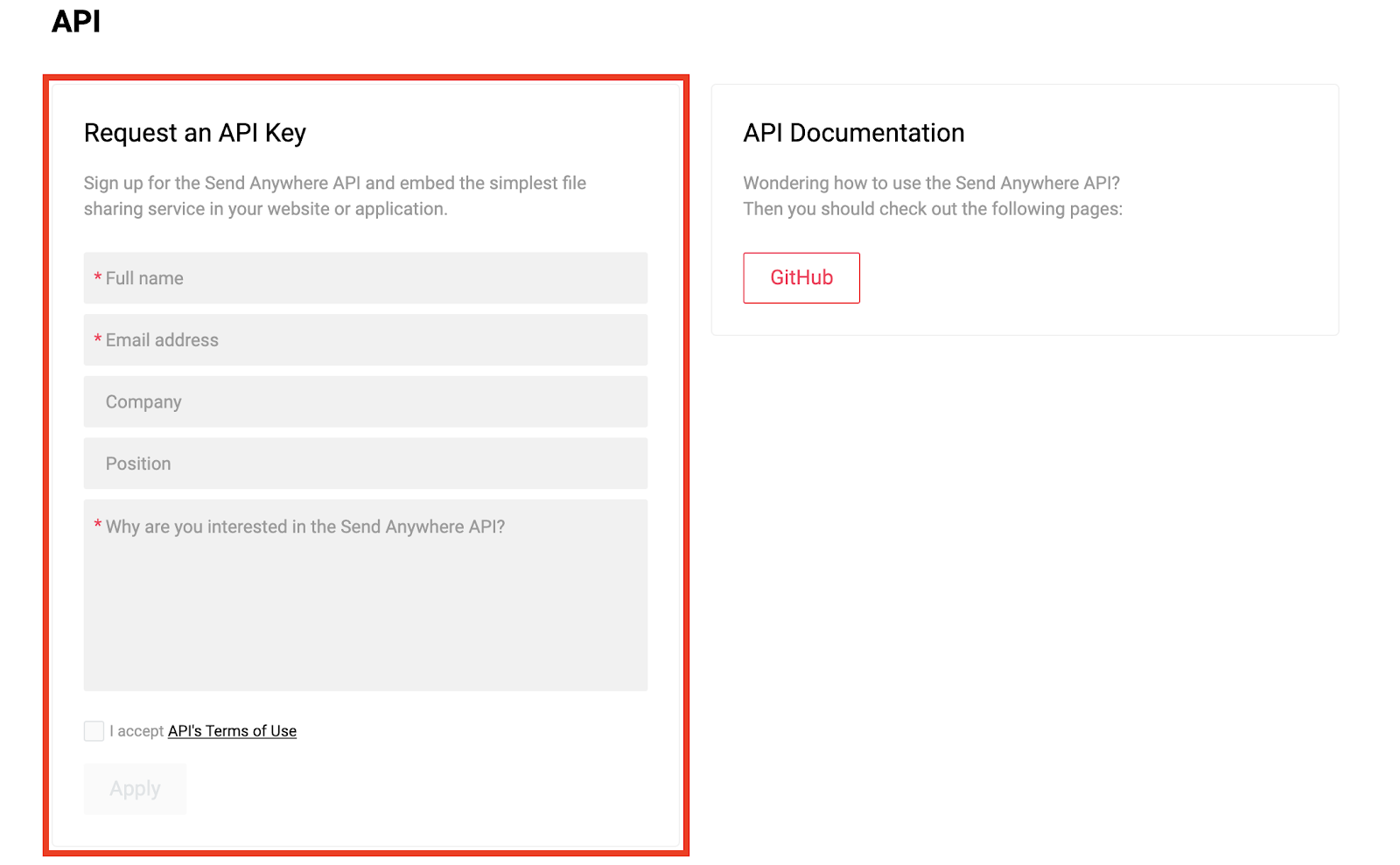1400x865 pixels.
Task: Click the 'API' page title
Action: pyautogui.click(x=76, y=21)
